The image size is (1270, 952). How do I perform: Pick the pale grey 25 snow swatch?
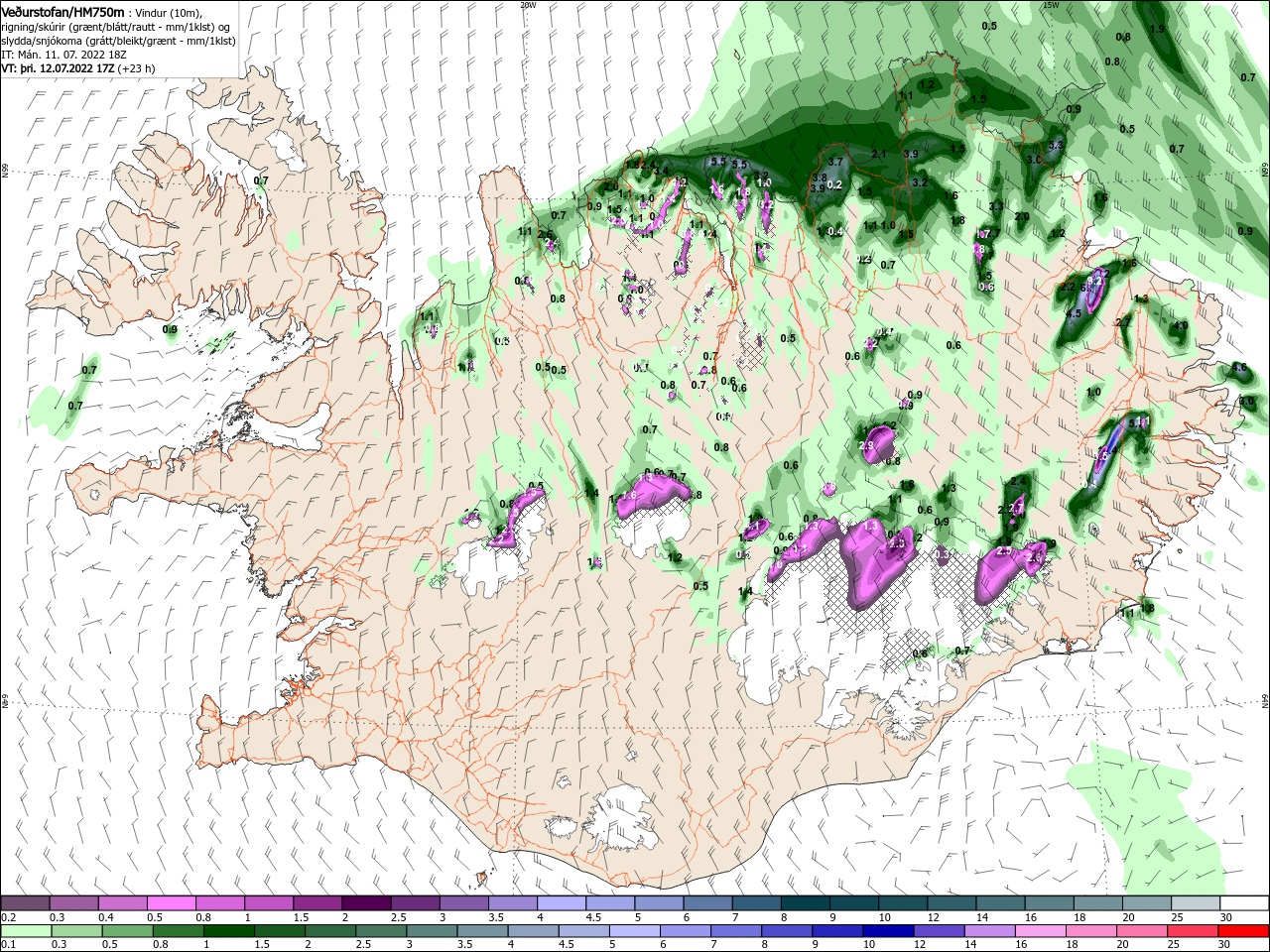1195,903
